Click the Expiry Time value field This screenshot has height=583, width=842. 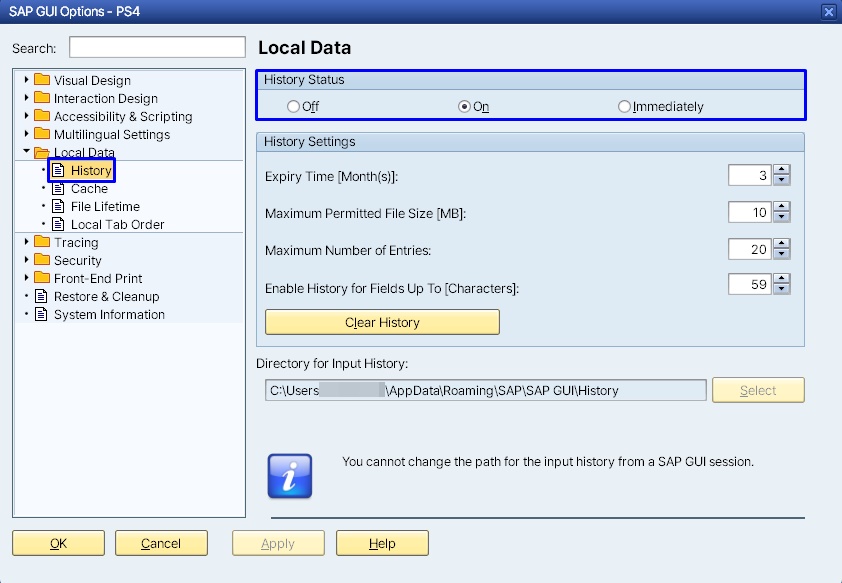pyautogui.click(x=750, y=175)
